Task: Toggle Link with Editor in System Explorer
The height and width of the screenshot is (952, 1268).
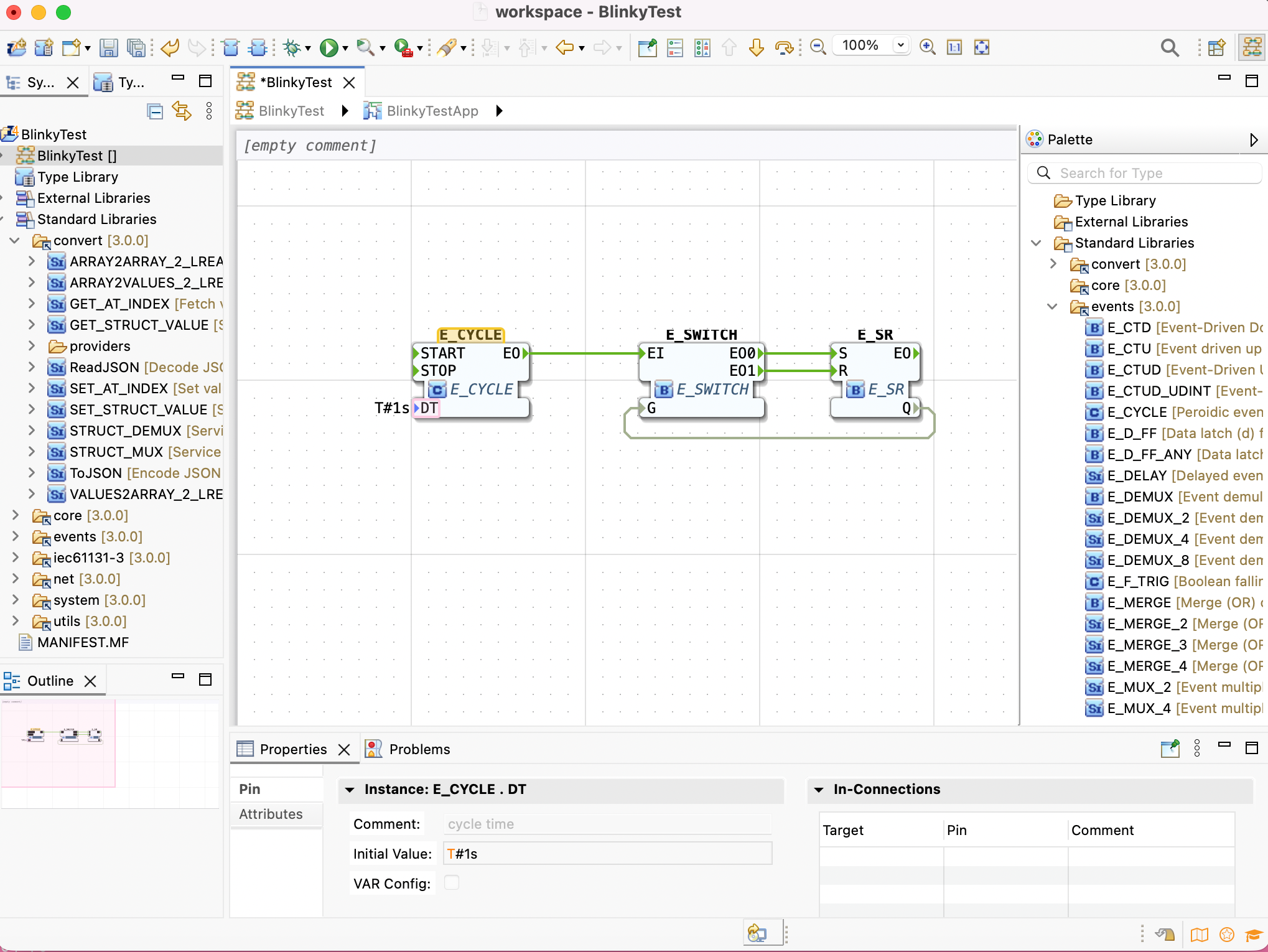Action: tap(182, 111)
